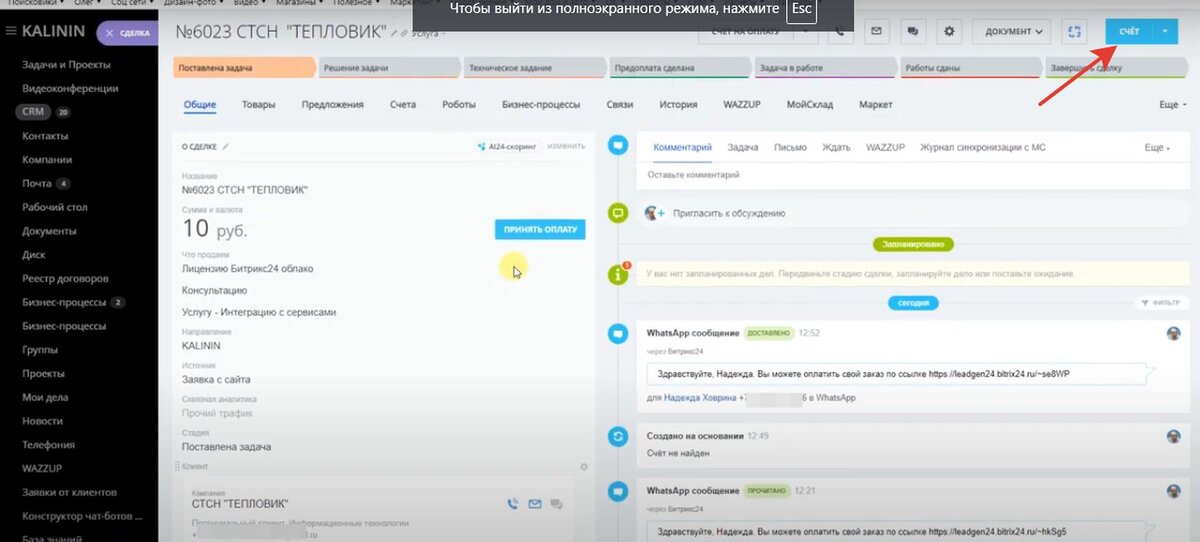Copy deal link via chain icon near title
Image resolution: width=1200 pixels, height=542 pixels.
405,33
